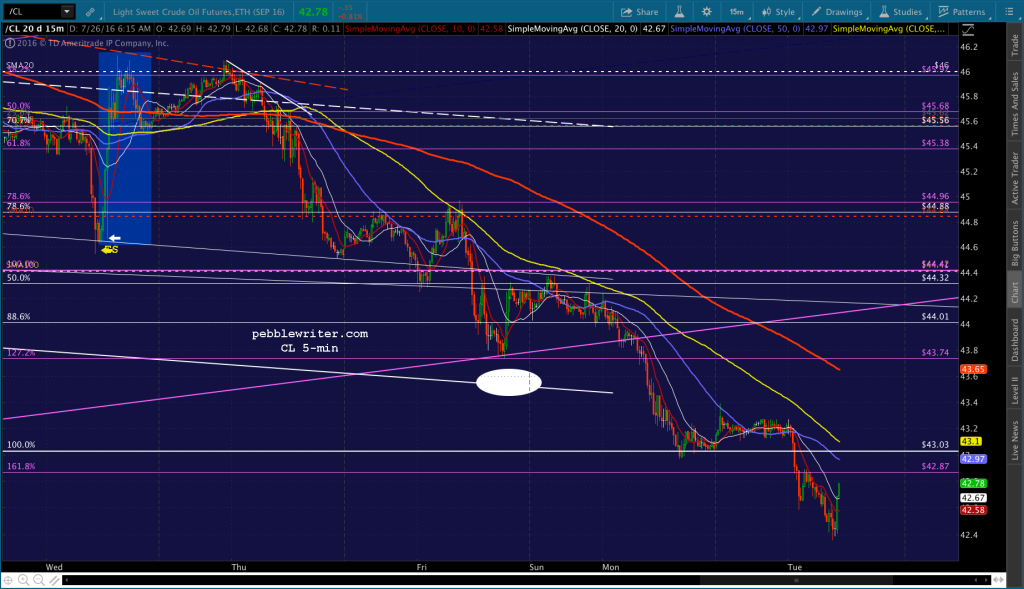Image resolution: width=1024 pixels, height=589 pixels.
Task: Click the flask icon next to Share
Action: click(x=679, y=12)
